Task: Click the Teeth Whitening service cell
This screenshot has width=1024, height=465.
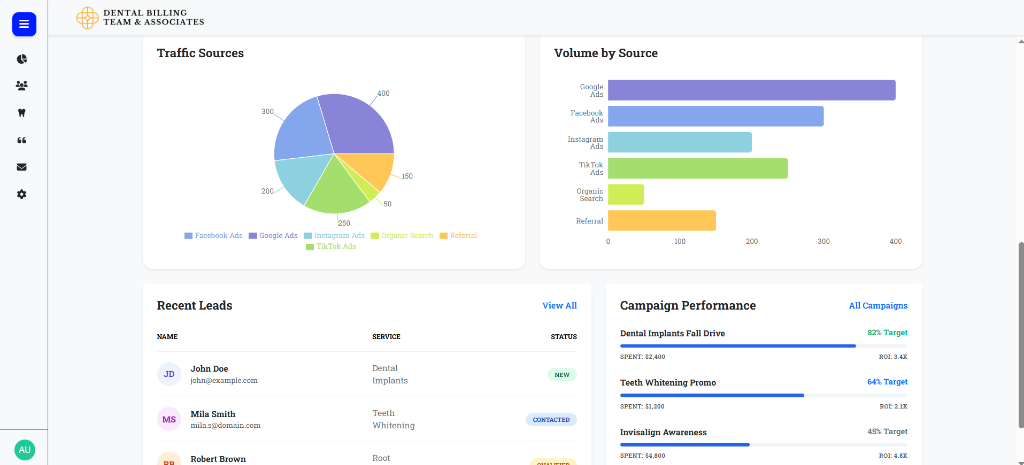Action: pos(393,419)
